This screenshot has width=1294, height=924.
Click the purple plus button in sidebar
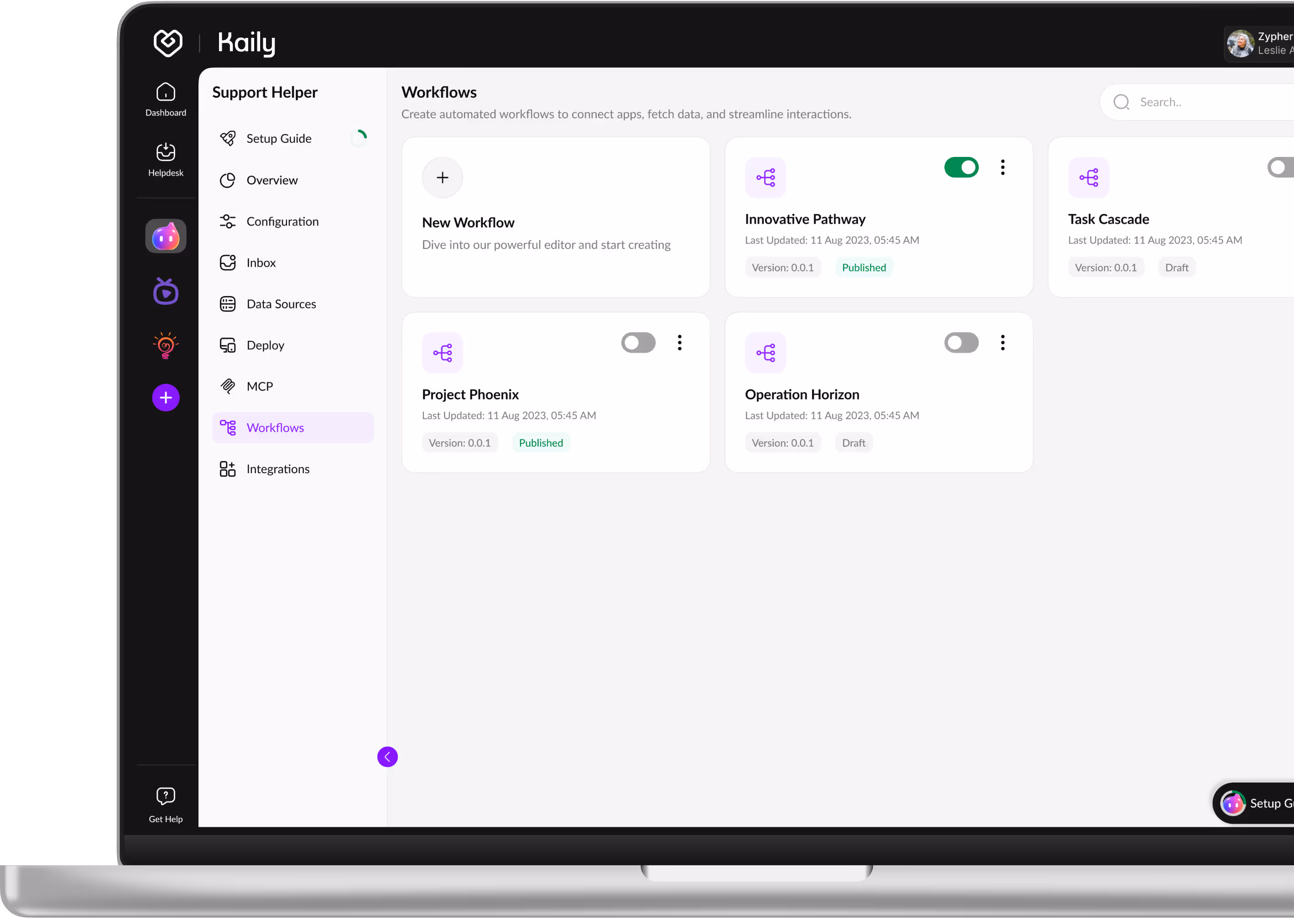click(166, 397)
